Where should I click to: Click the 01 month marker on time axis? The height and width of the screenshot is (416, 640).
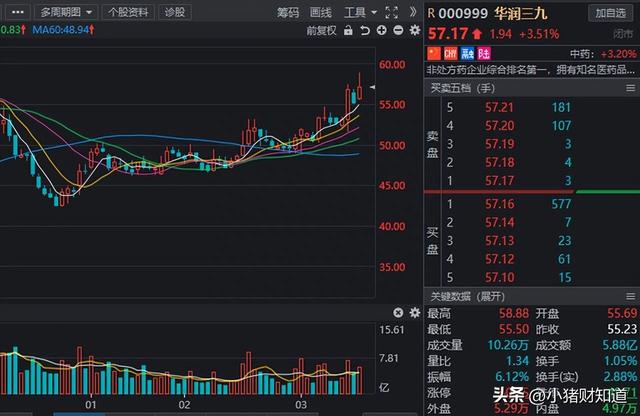(x=91, y=405)
